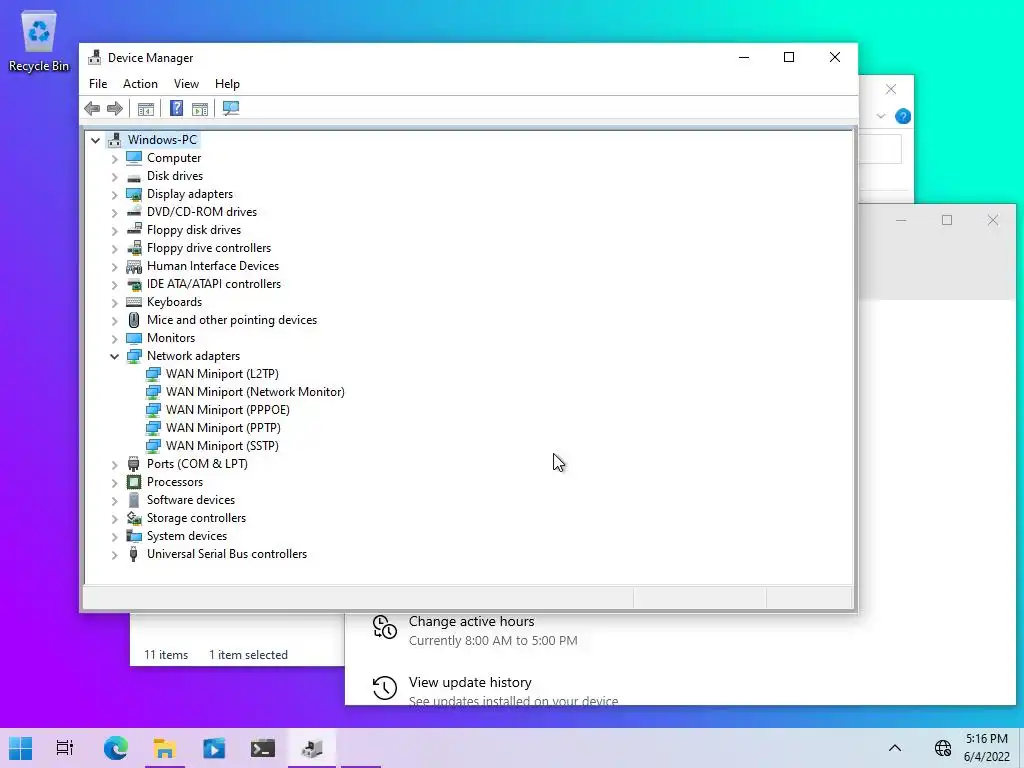This screenshot has width=1024, height=768.
Task: Expand the Monitors category
Action: 114,339
